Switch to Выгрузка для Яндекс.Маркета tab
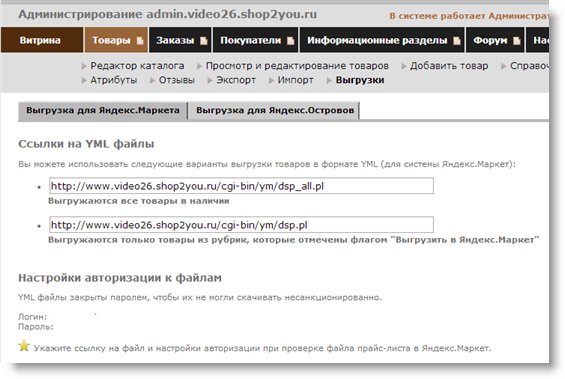 point(103,110)
